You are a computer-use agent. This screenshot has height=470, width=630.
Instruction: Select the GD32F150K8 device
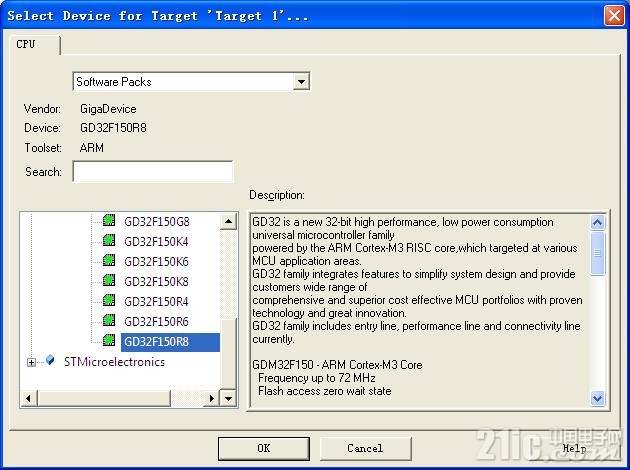tap(156, 282)
